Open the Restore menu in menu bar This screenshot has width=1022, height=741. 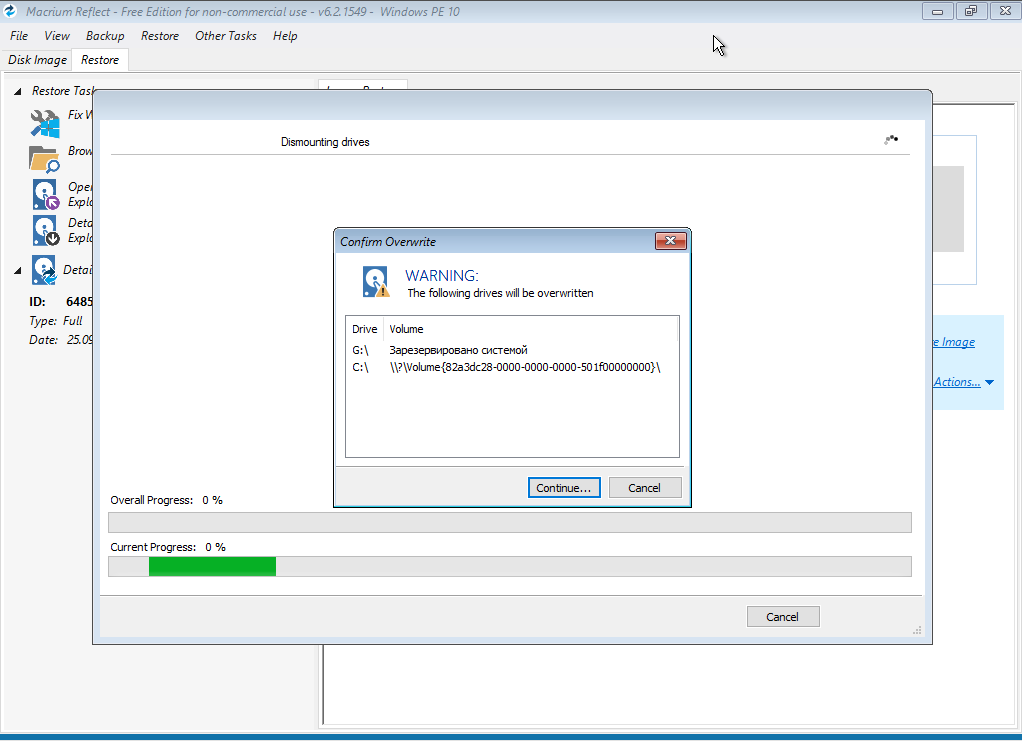(160, 36)
